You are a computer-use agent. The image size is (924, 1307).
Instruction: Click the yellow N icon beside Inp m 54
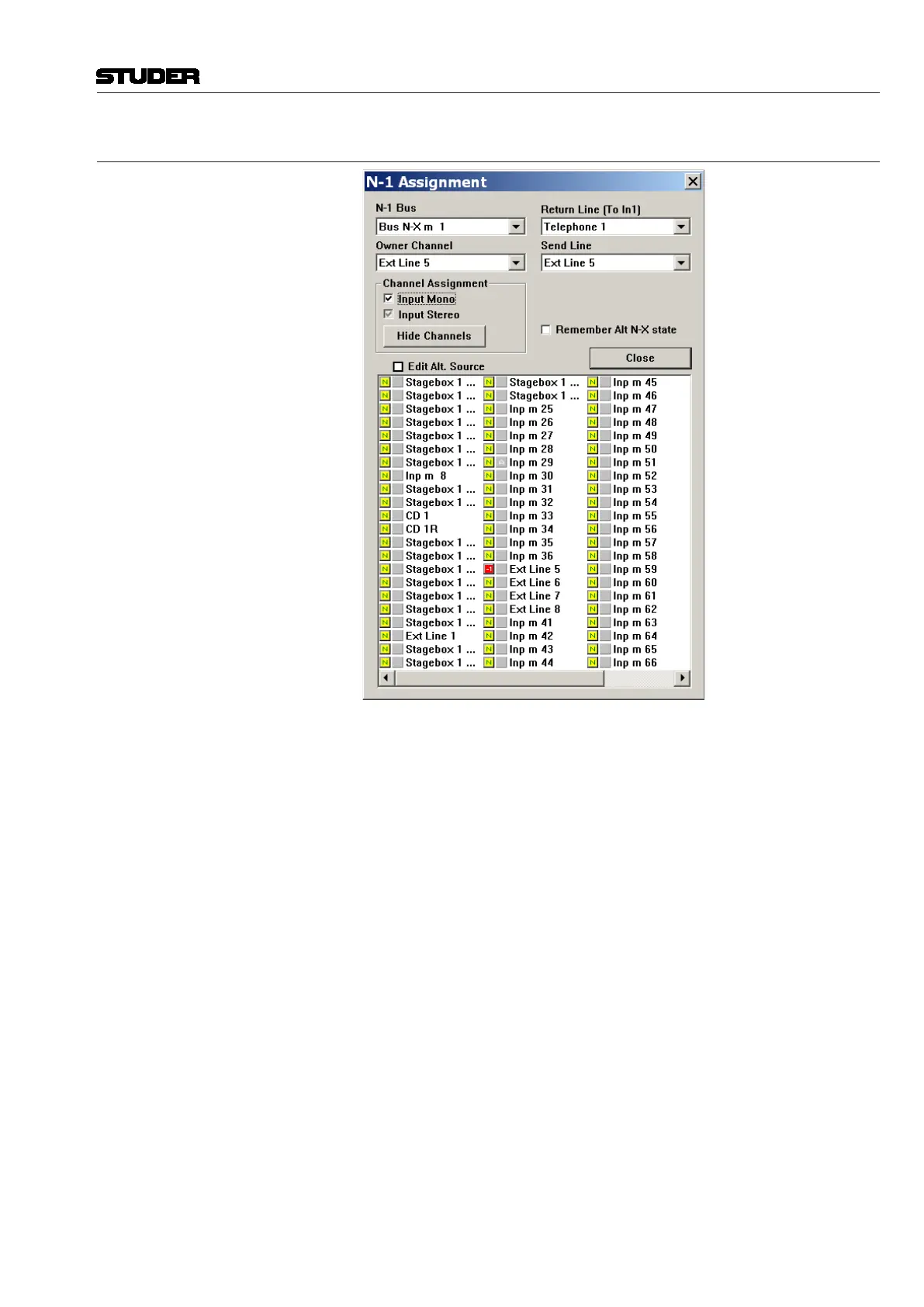point(593,503)
